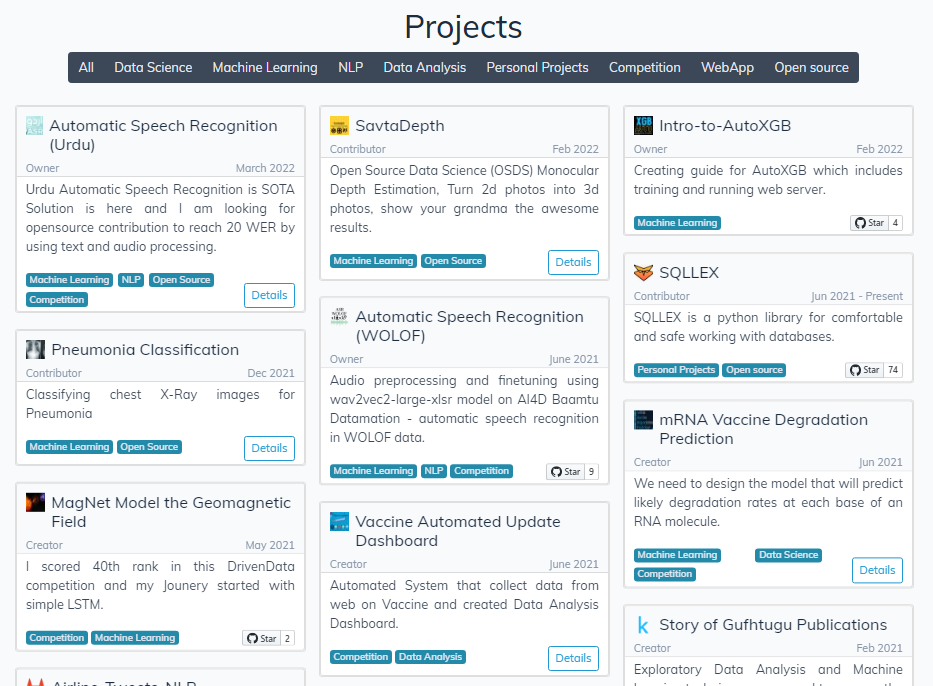Click the Vaccine Automated Update Dashboard title

(458, 531)
